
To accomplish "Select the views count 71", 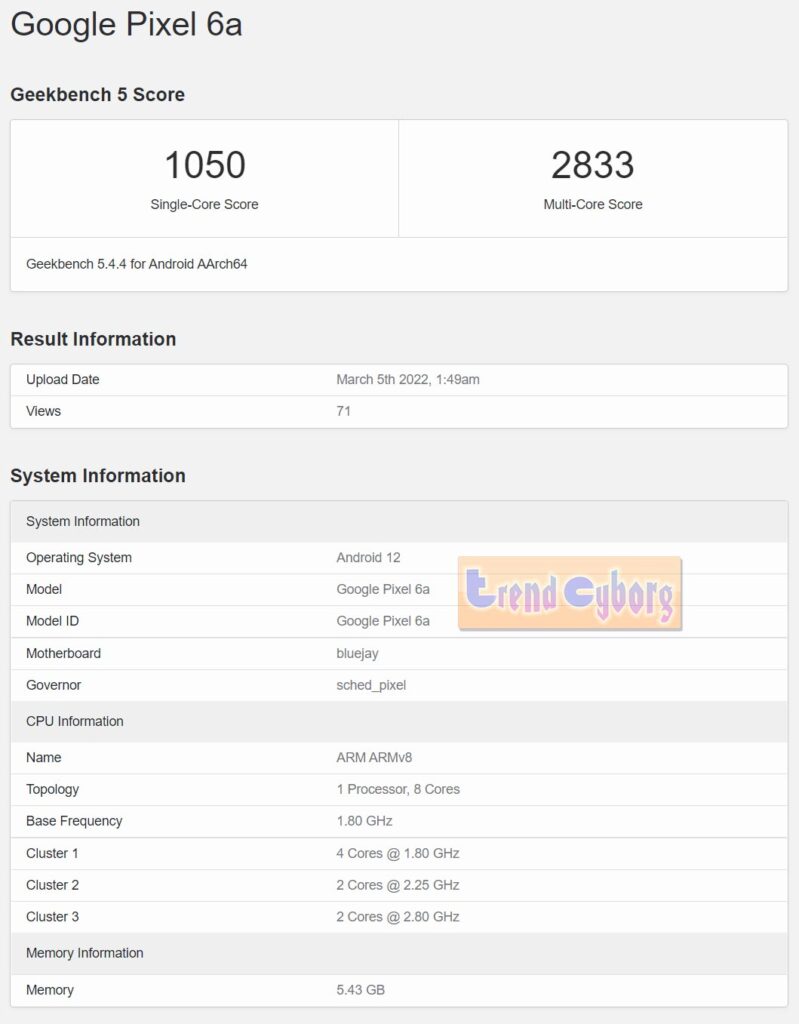I will [x=344, y=411].
